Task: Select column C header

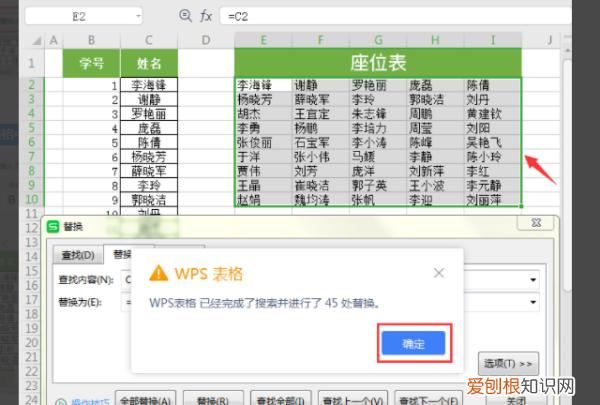Action: [x=149, y=40]
